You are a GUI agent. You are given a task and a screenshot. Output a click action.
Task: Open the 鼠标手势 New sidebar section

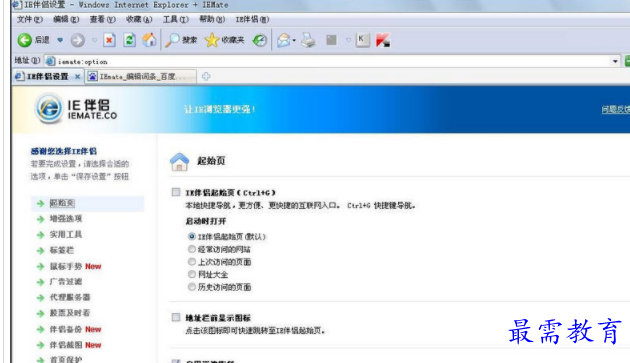point(75,266)
